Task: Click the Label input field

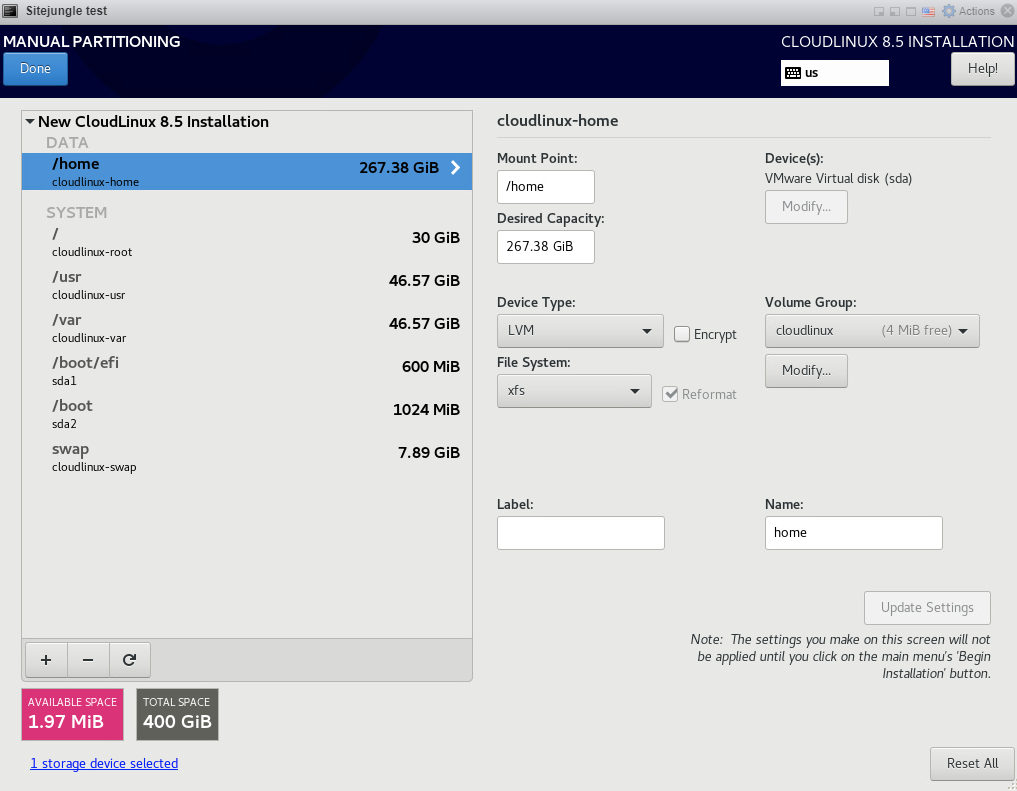Action: click(x=580, y=533)
